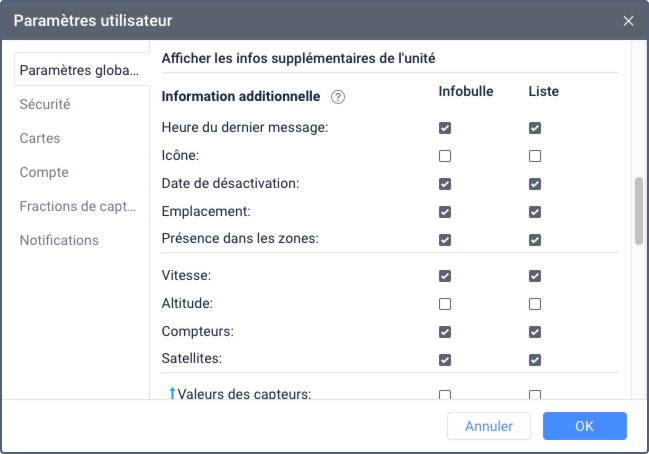Toggle Emplacement Infobulle checkbox
649x454 pixels.
click(x=445, y=212)
